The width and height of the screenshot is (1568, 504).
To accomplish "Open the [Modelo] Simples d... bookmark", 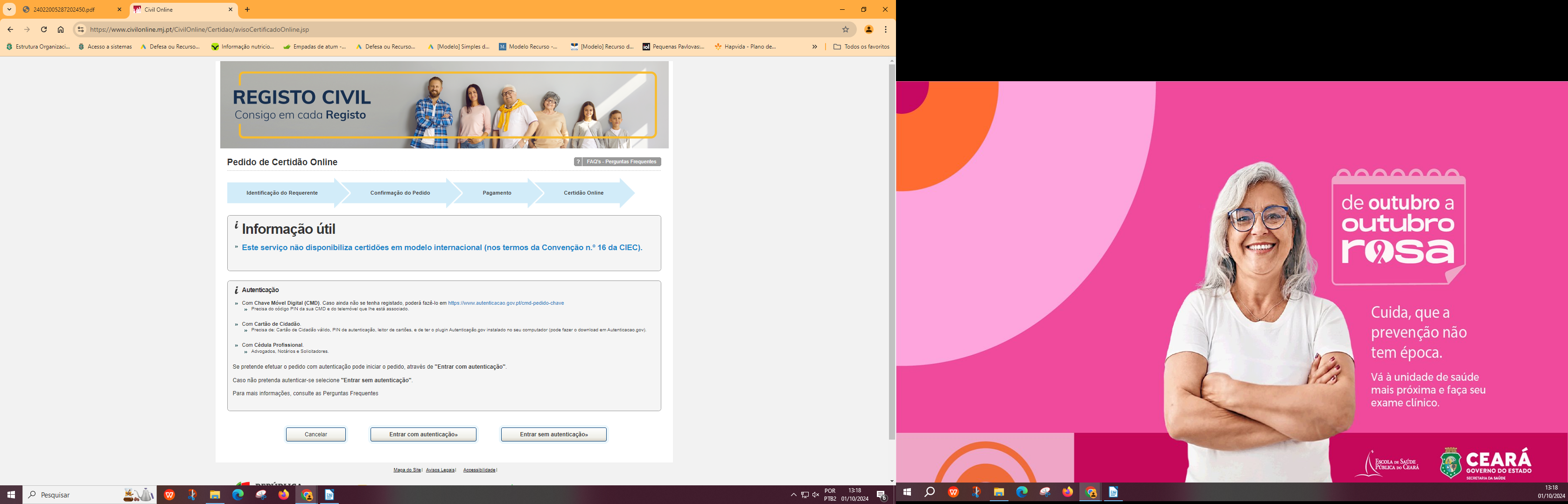I will click(x=458, y=46).
